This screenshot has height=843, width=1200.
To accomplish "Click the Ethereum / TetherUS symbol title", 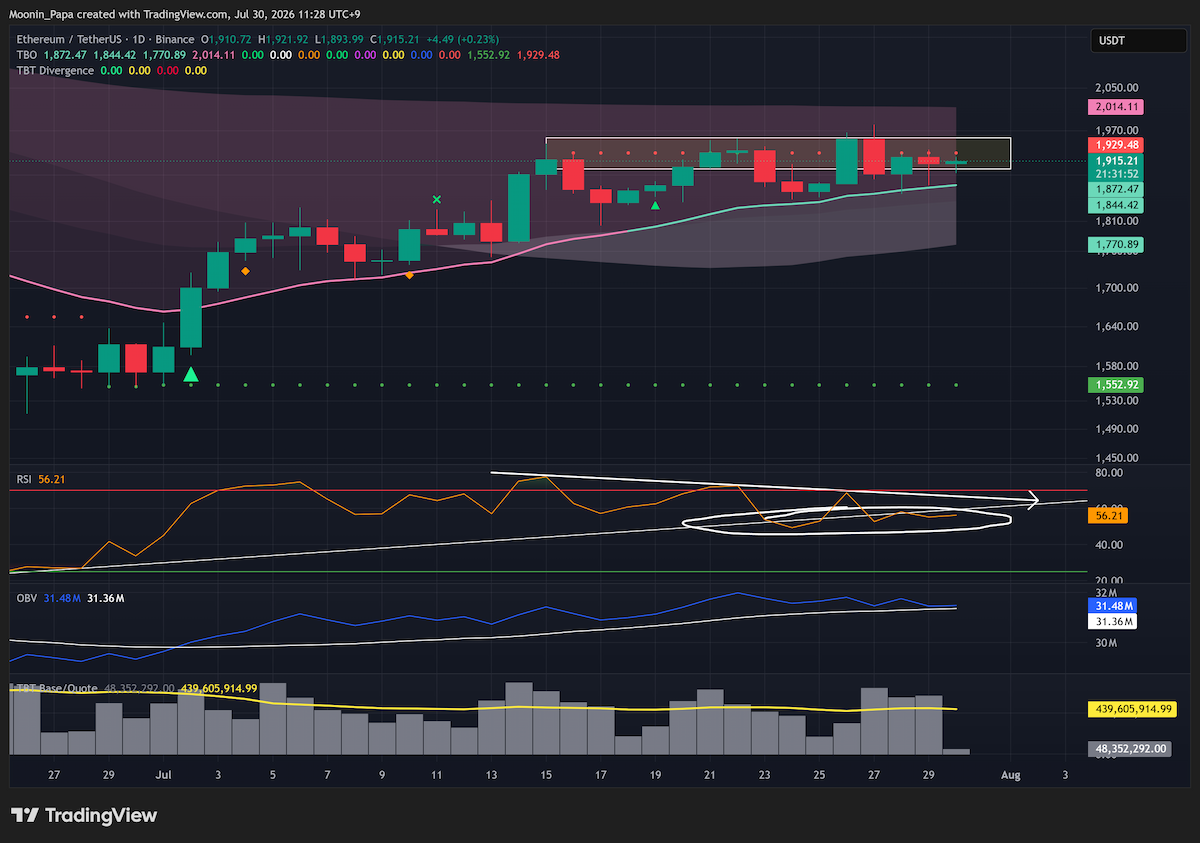I will pos(75,39).
